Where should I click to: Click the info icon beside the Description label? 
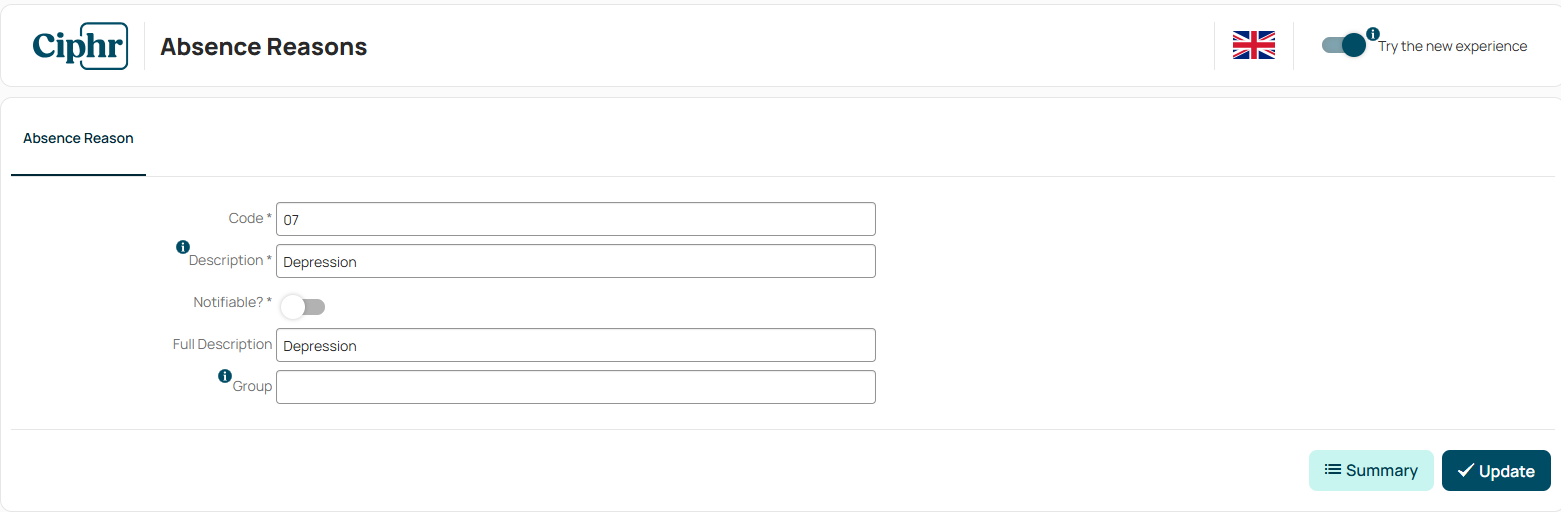pos(183,247)
